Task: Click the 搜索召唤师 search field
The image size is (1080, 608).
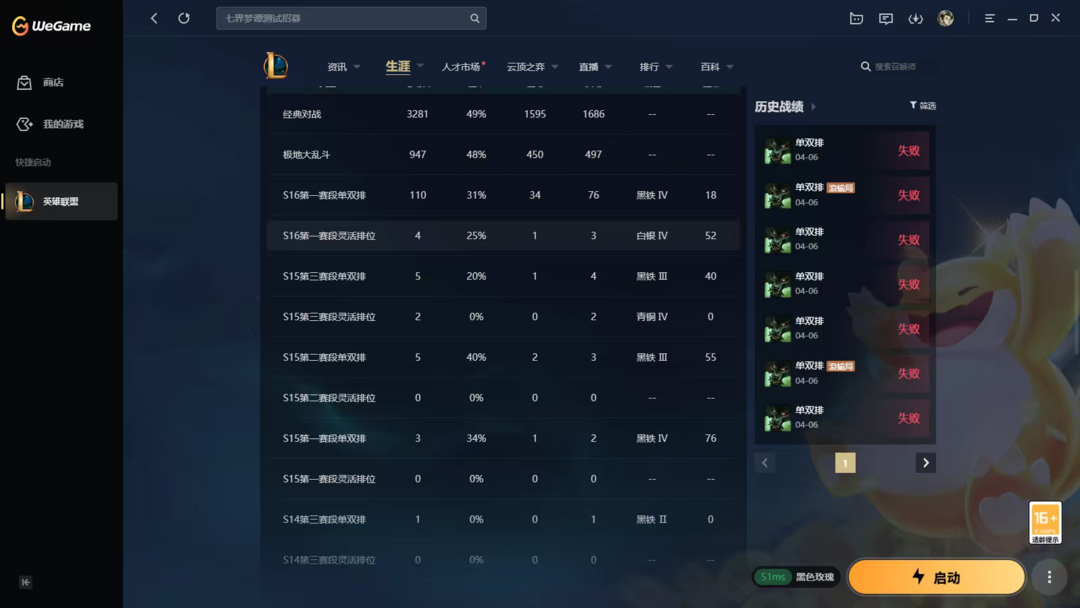Action: pyautogui.click(x=895, y=67)
